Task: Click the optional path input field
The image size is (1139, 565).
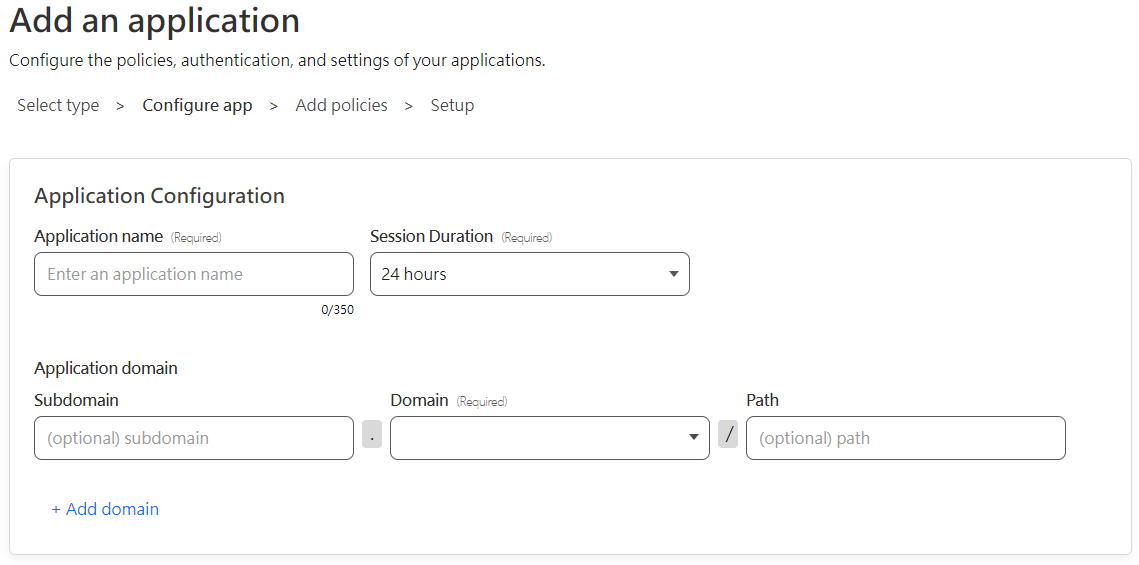Action: coord(906,438)
